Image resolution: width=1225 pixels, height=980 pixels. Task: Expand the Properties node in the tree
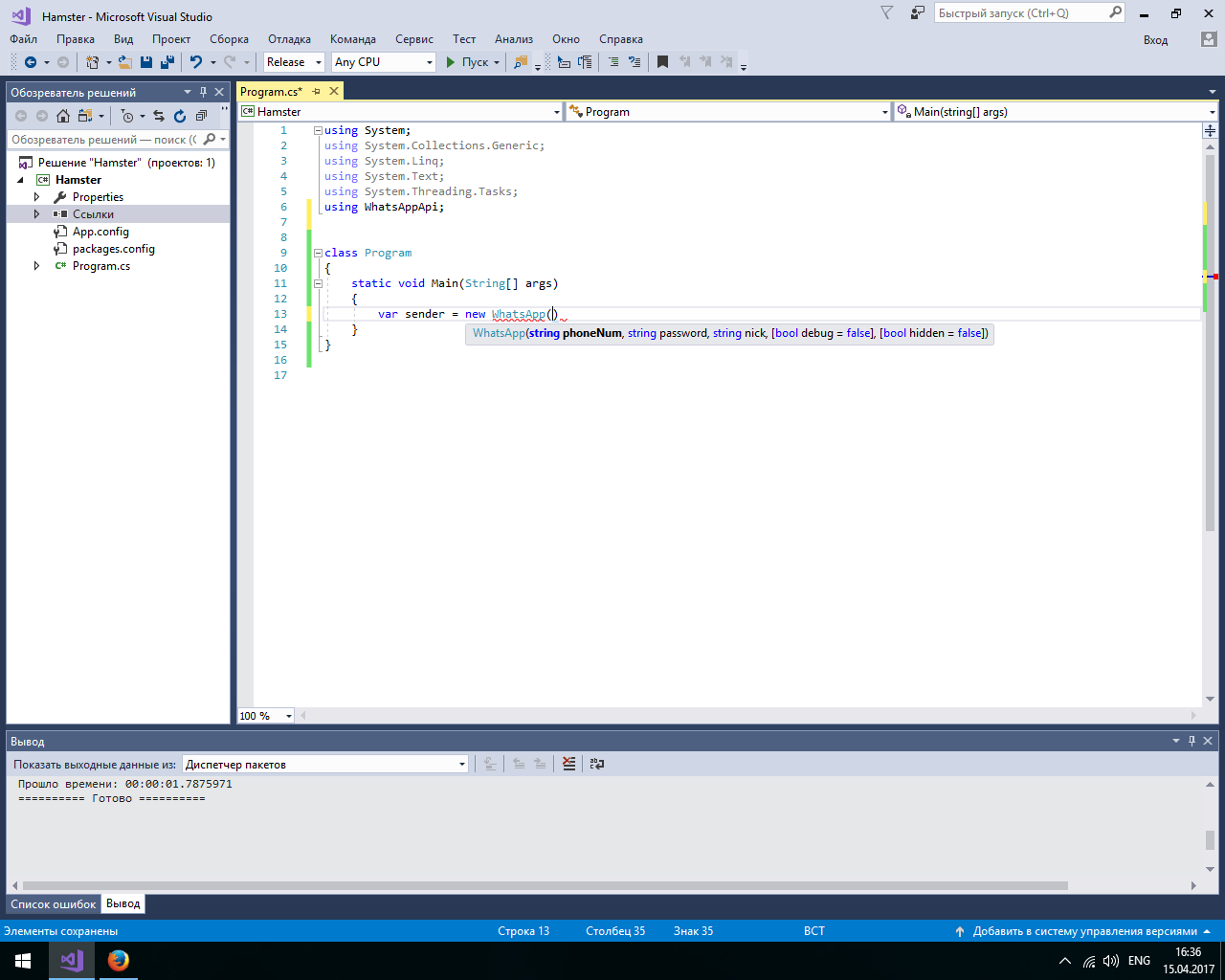click(37, 197)
